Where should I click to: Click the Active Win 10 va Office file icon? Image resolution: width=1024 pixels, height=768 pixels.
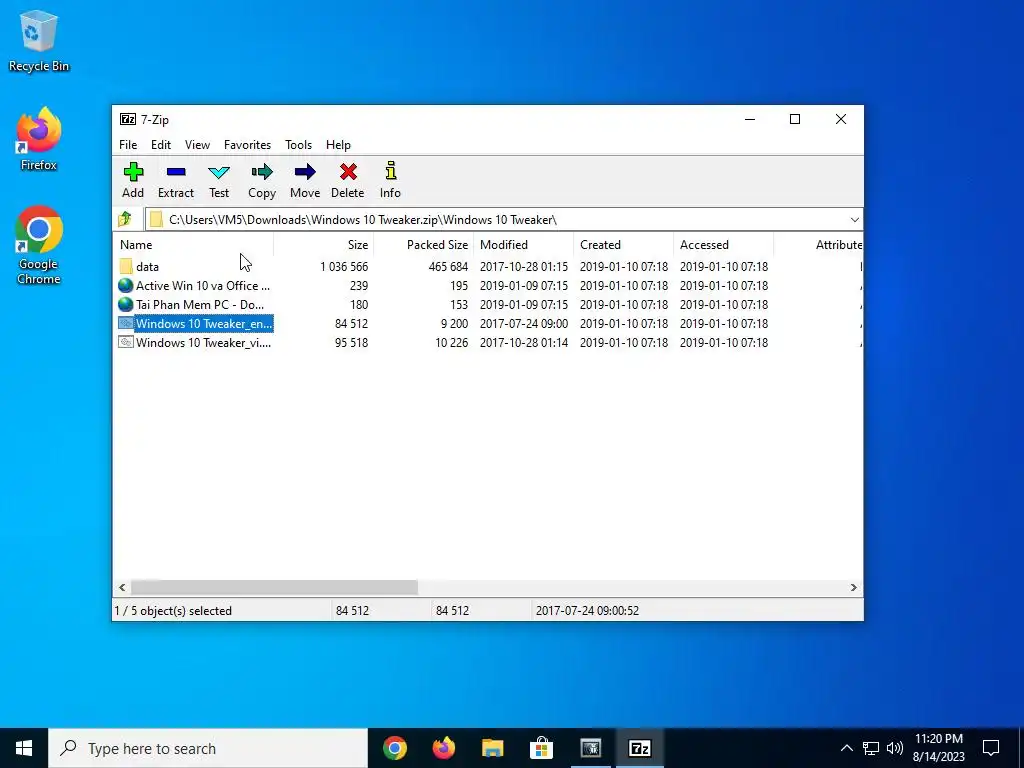126,285
